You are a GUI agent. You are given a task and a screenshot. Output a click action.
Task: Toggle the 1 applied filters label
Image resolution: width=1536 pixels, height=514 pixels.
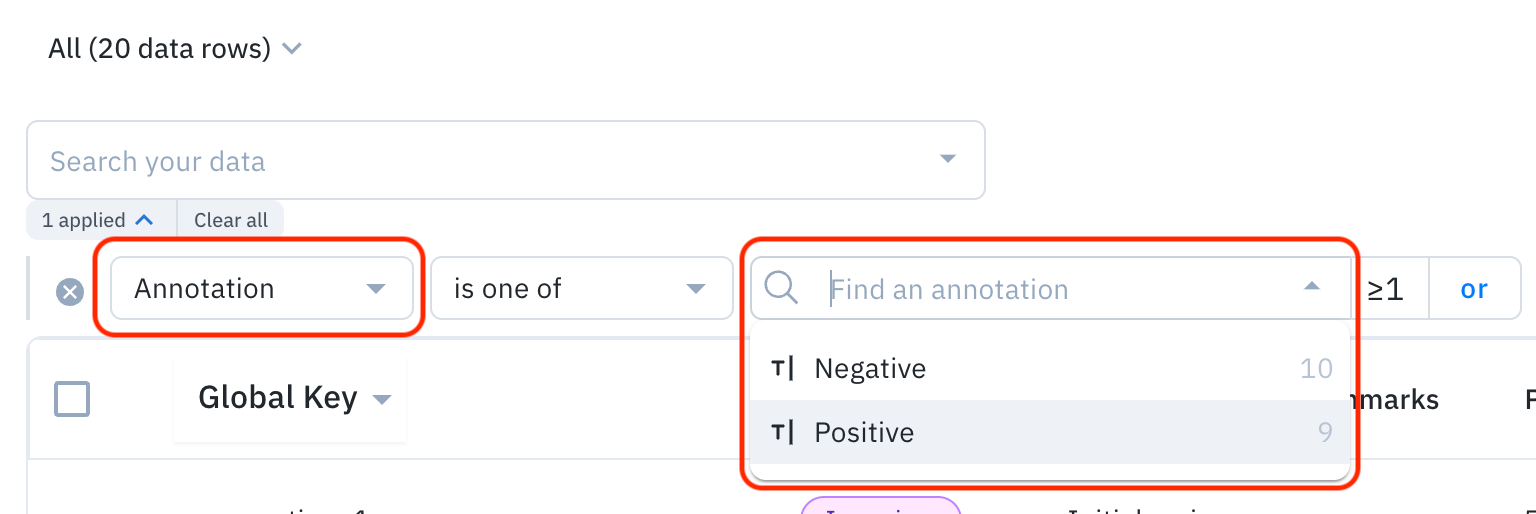[x=84, y=220]
